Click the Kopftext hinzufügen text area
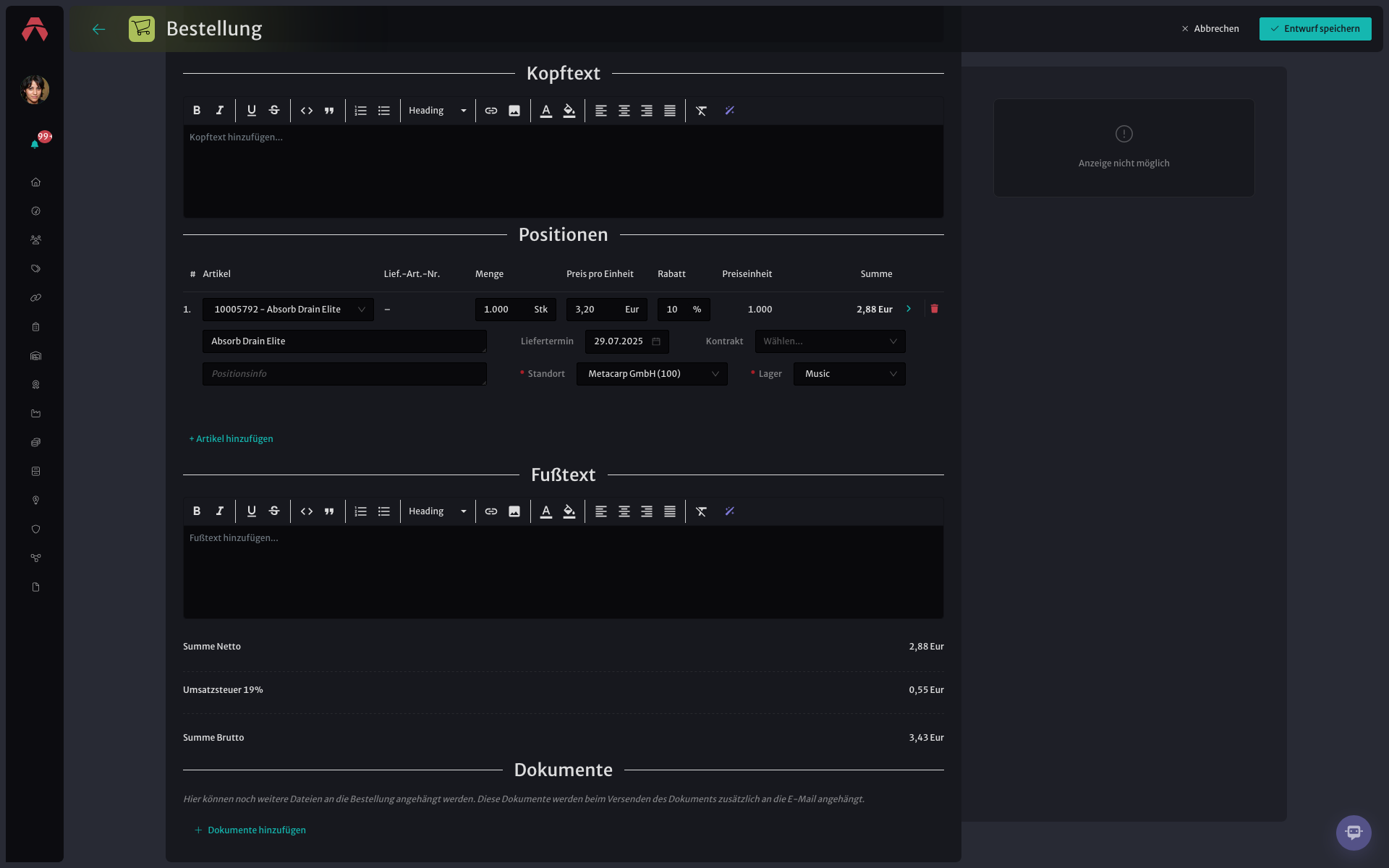Image resolution: width=1389 pixels, height=868 pixels. tap(563, 171)
